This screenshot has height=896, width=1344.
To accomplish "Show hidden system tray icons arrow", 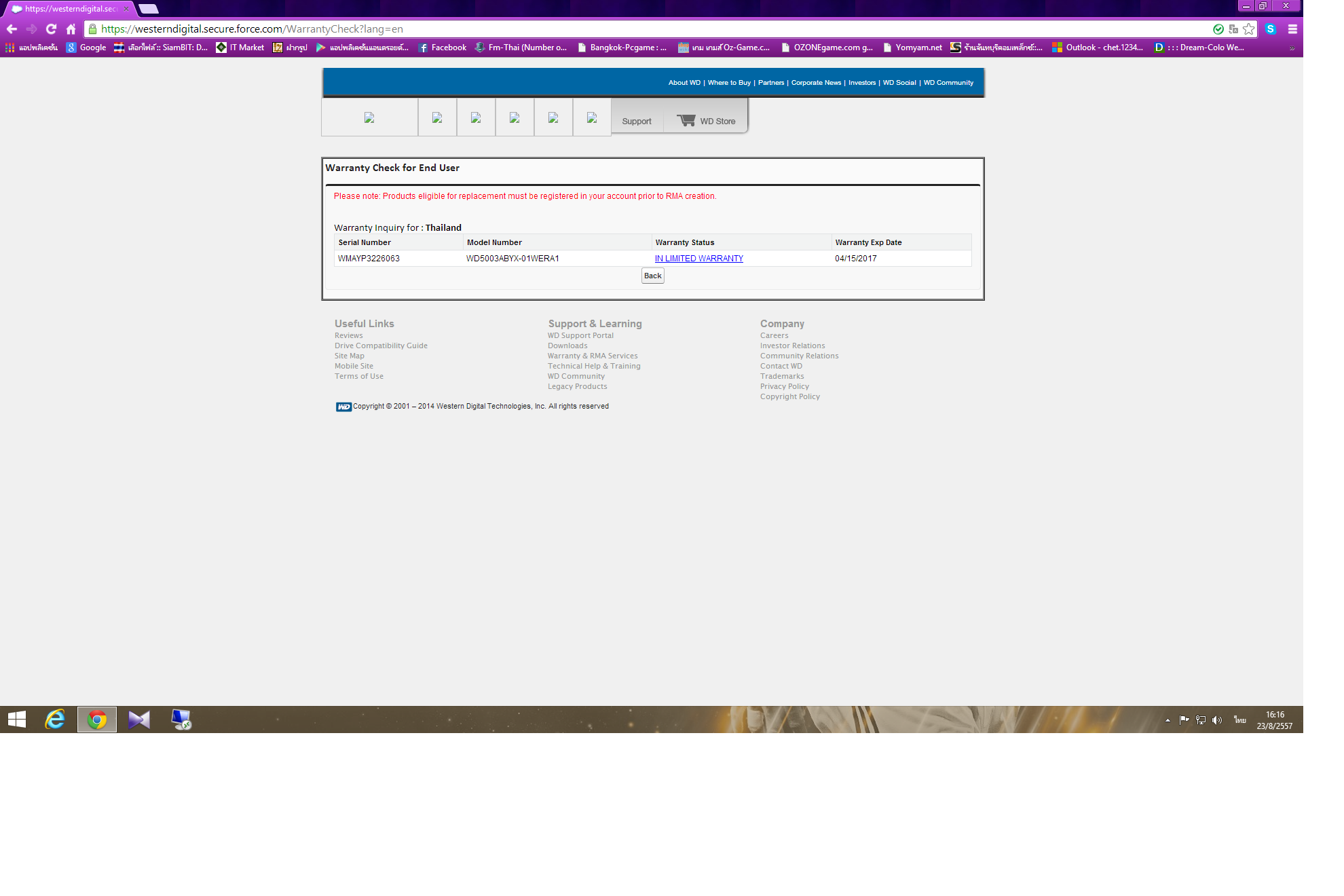I will [x=1168, y=720].
